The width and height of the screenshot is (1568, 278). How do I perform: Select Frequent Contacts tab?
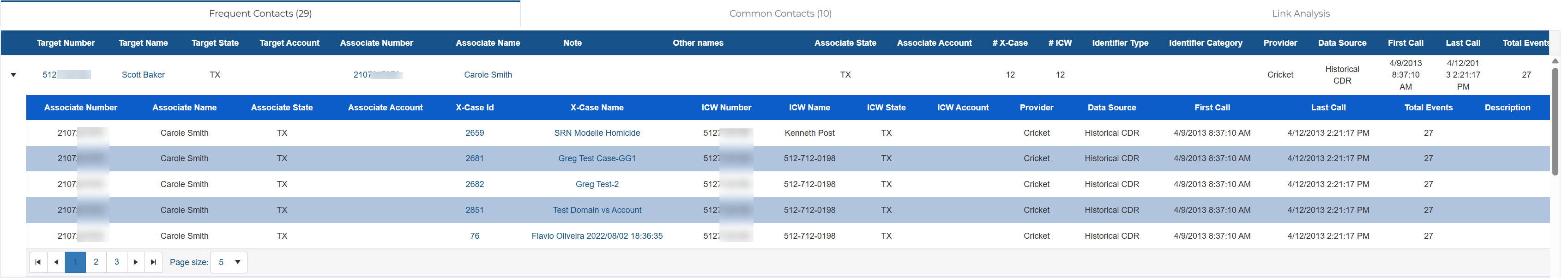click(260, 13)
